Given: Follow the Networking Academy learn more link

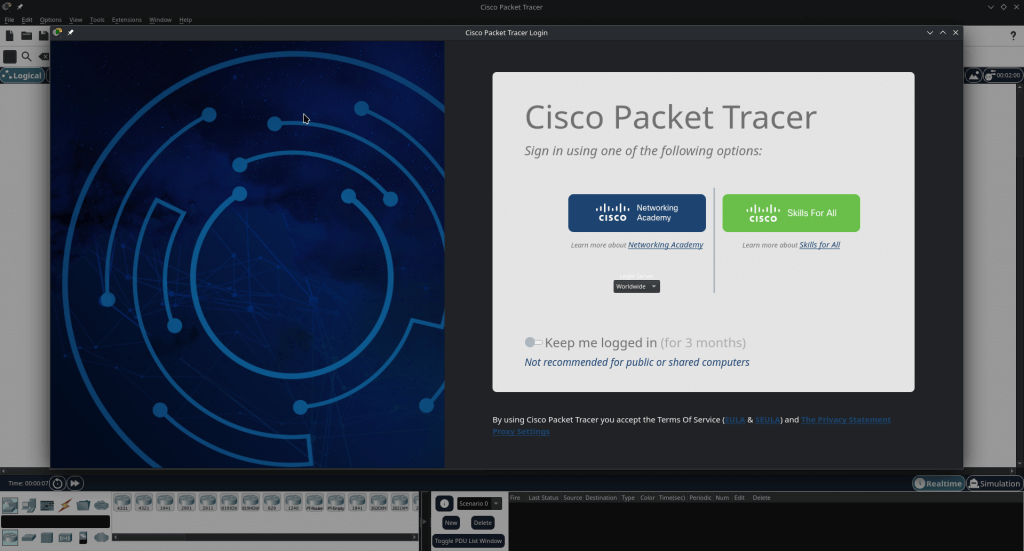Looking at the screenshot, I should pos(665,245).
